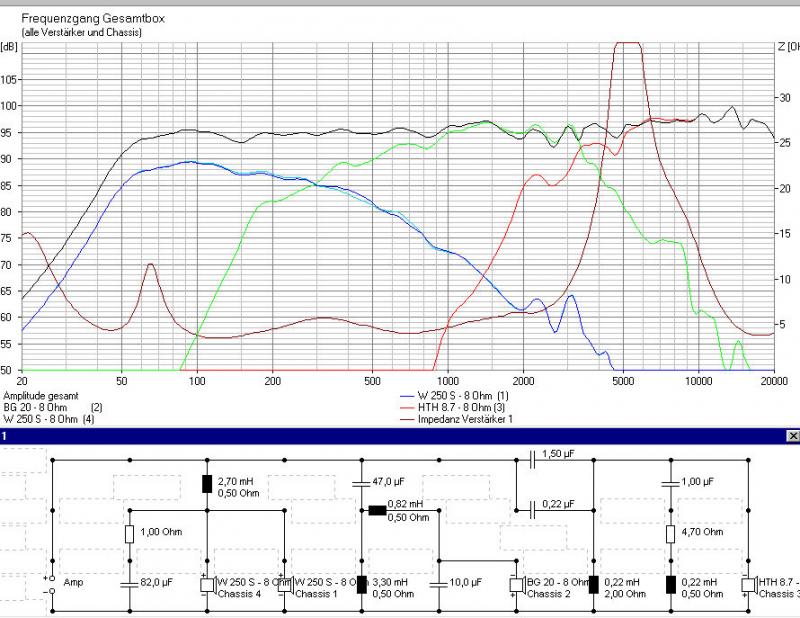Click the 'W 250 S - 8 Ohm (4)' legend entry

click(48, 419)
